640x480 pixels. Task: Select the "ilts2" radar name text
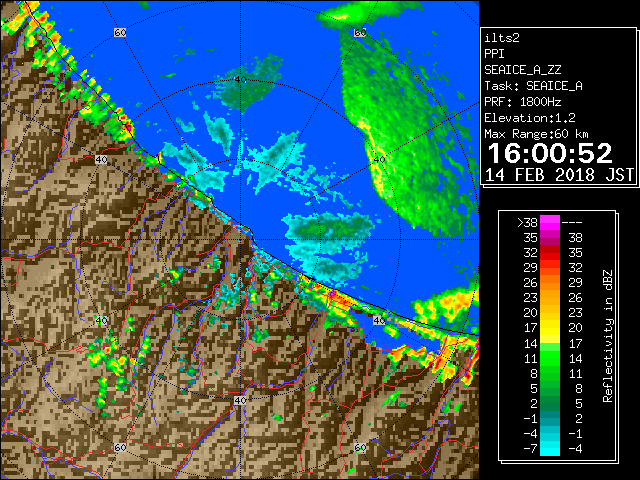502,38
